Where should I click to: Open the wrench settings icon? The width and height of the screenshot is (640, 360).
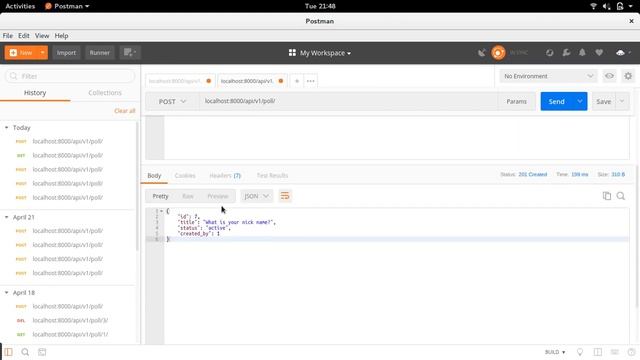(566, 53)
